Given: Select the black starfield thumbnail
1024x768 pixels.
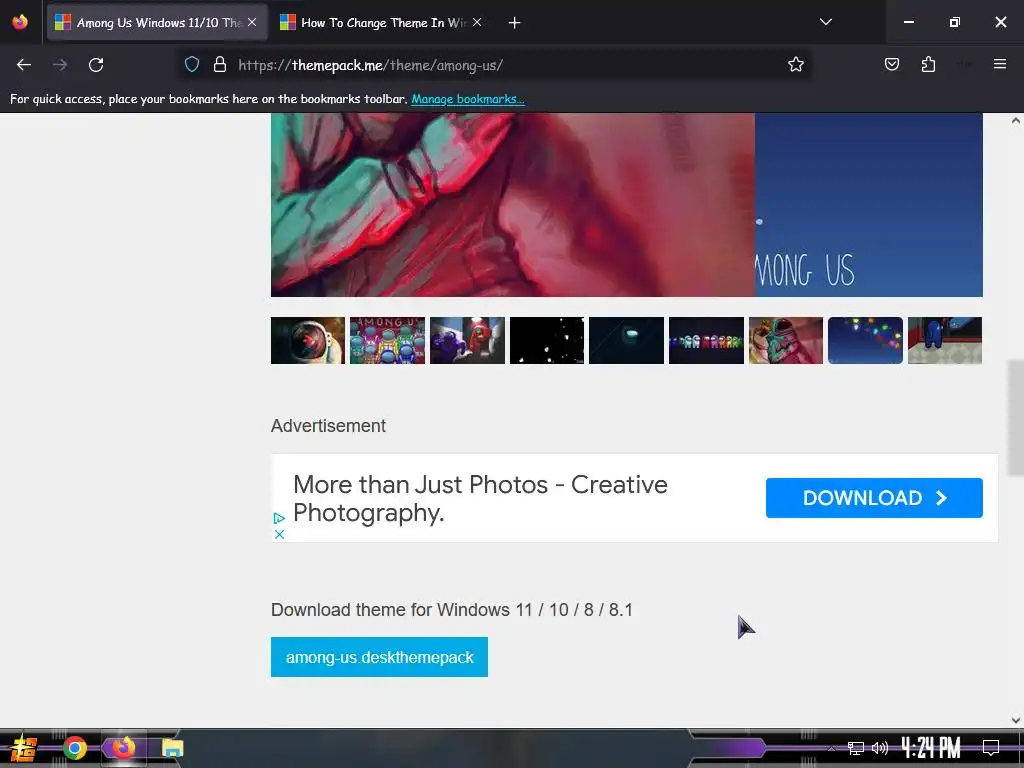Looking at the screenshot, I should (x=547, y=340).
